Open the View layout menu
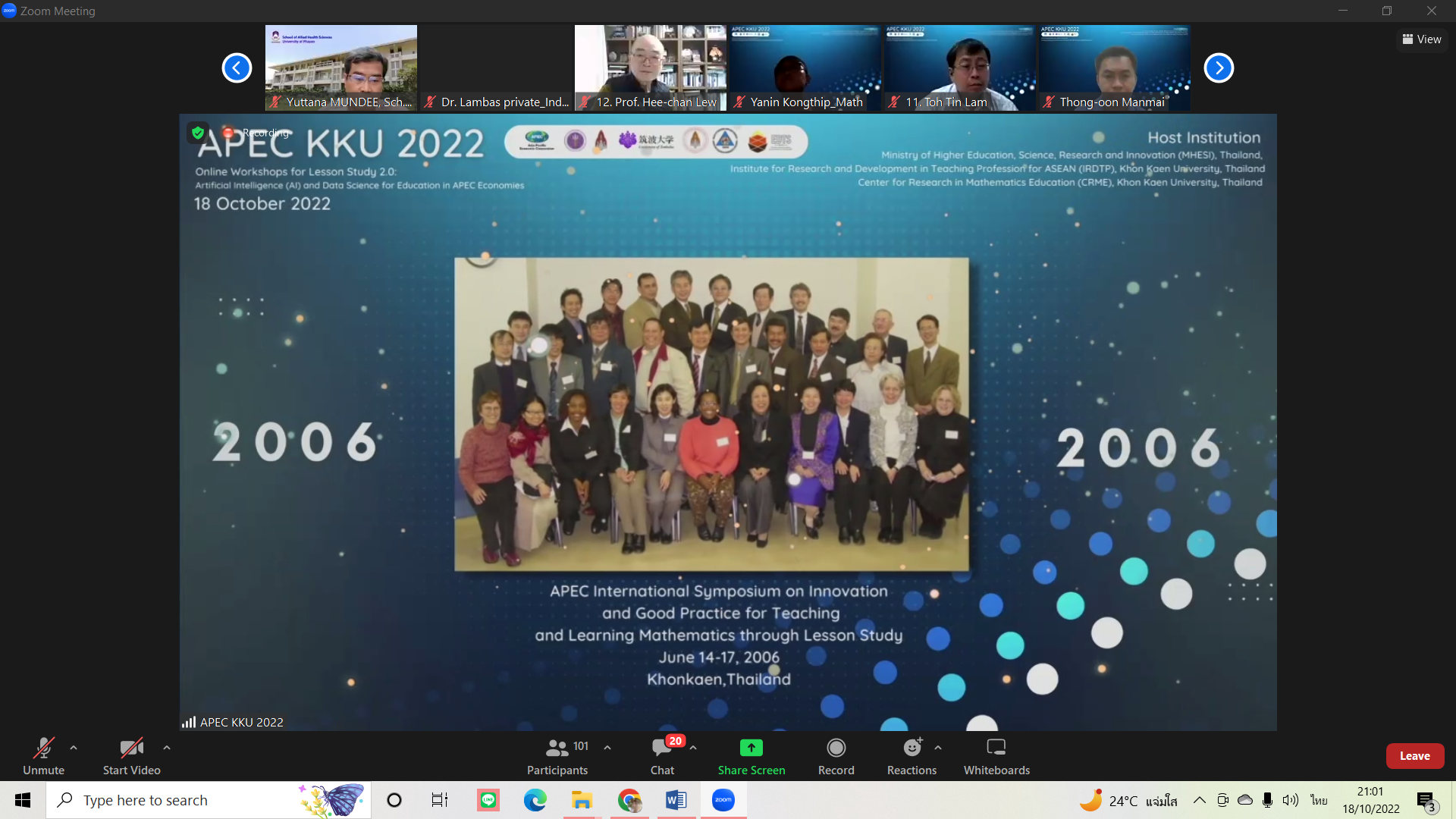 pos(1422,39)
